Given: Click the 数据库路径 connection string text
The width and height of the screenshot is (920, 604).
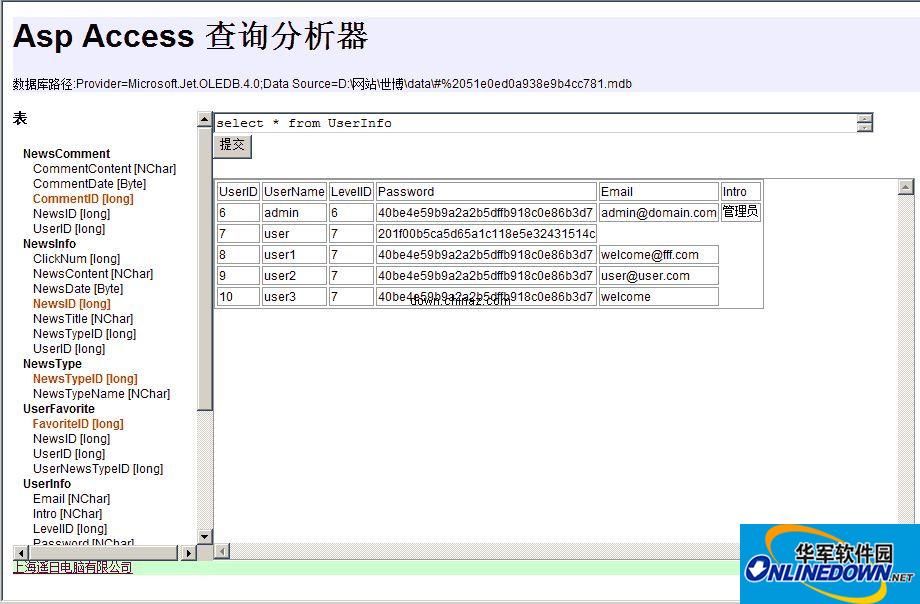Looking at the screenshot, I should point(322,84).
